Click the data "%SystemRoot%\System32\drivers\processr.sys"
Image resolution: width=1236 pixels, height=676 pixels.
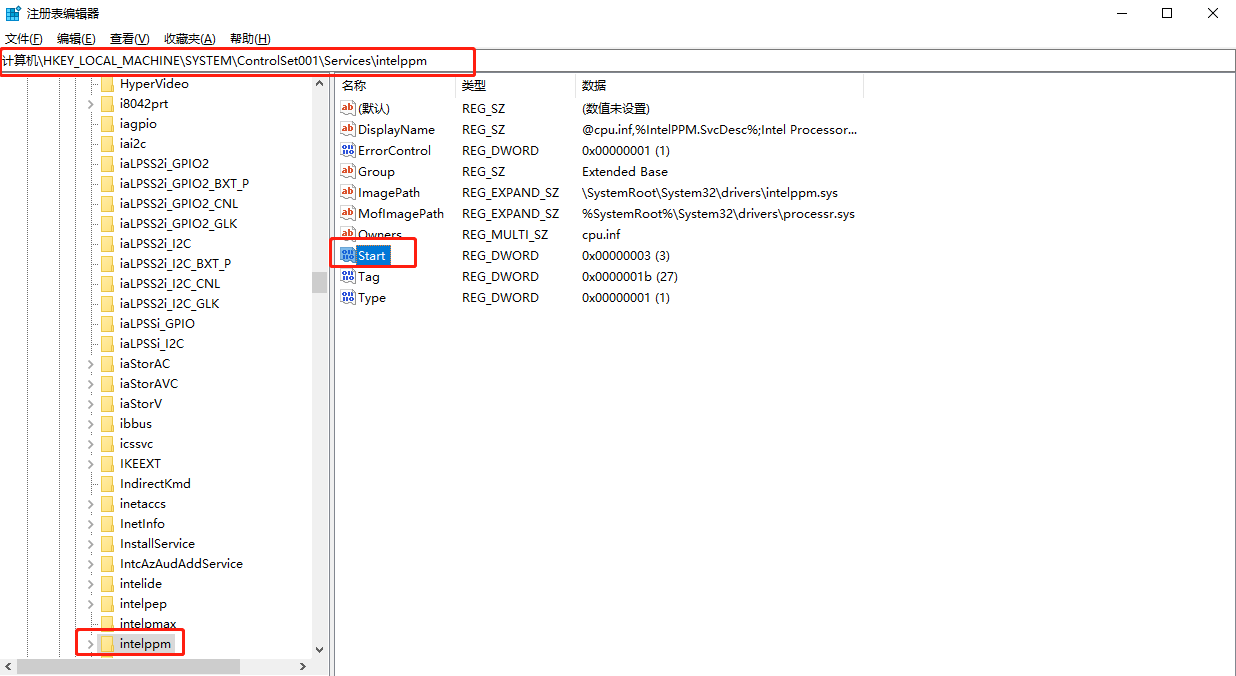[x=718, y=214]
